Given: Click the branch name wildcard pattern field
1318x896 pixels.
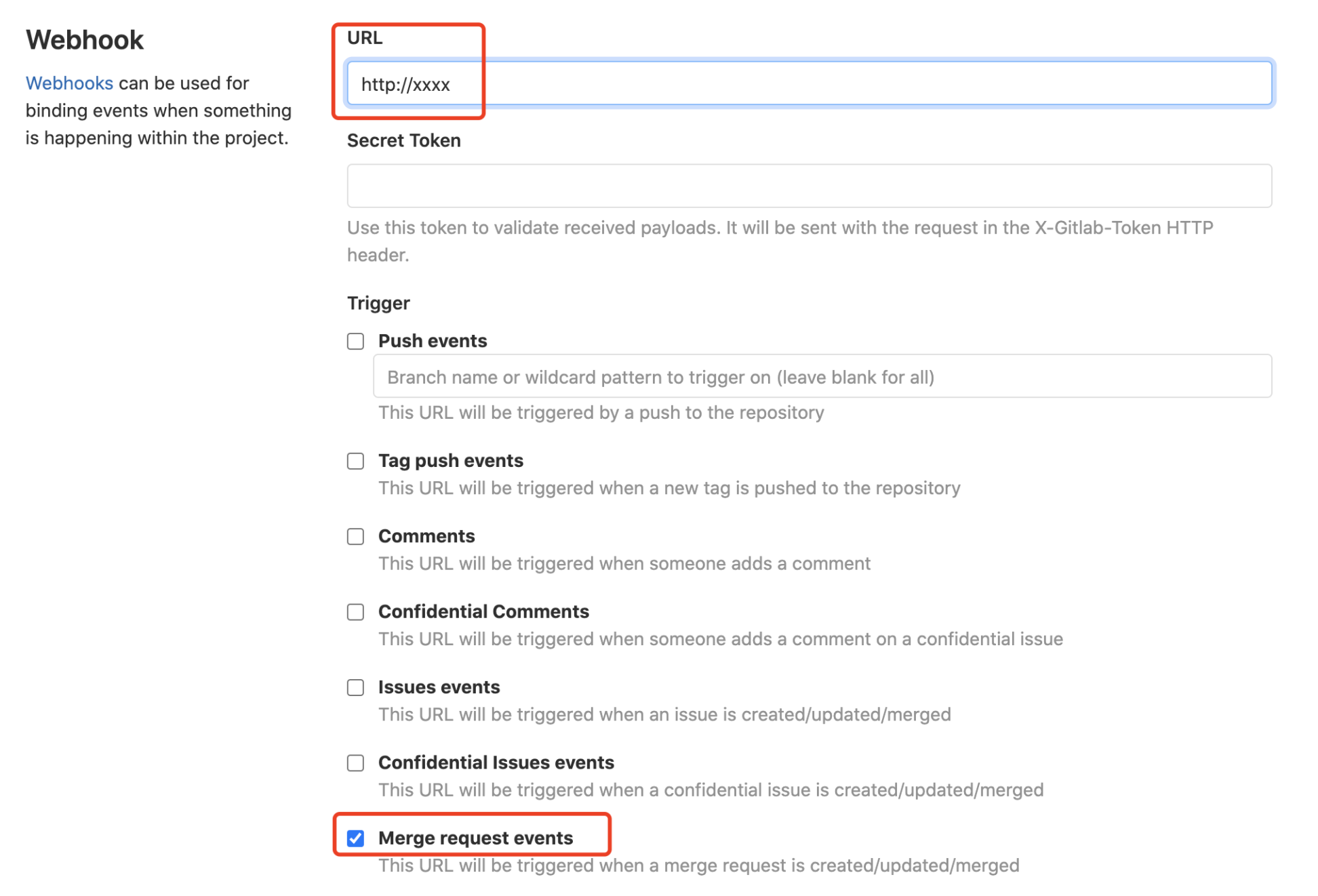Looking at the screenshot, I should click(822, 376).
